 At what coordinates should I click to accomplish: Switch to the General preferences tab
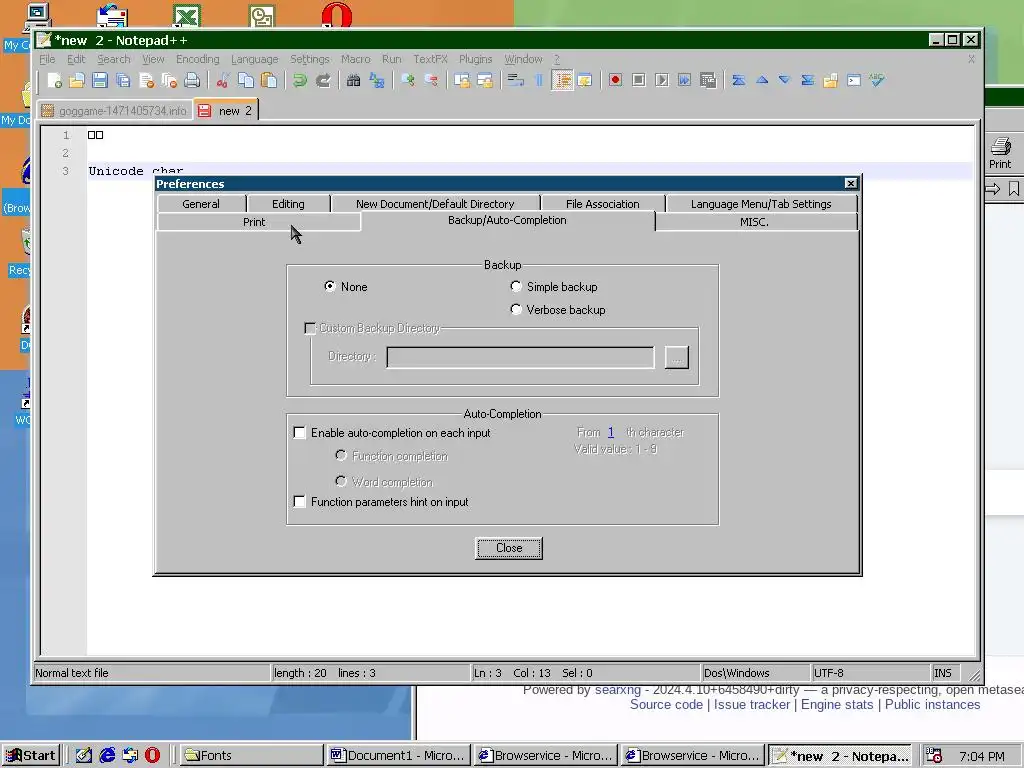point(201,204)
